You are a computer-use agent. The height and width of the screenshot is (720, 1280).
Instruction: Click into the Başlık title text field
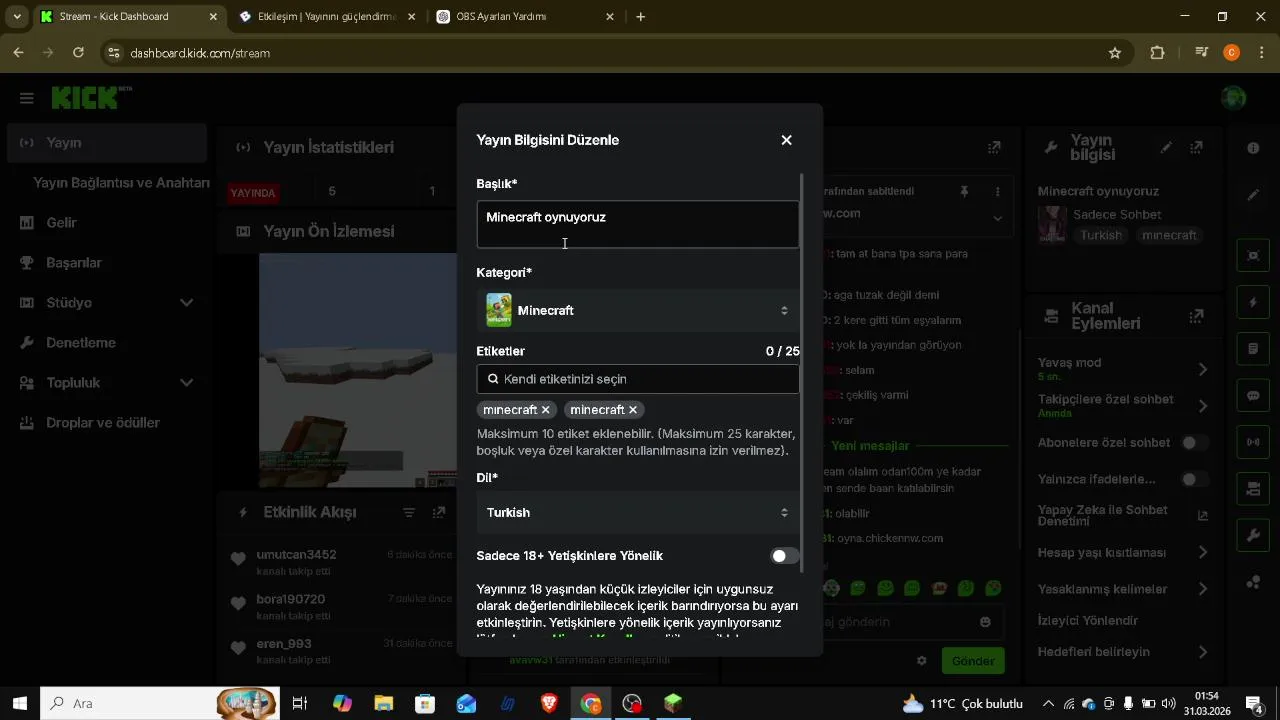pos(637,224)
